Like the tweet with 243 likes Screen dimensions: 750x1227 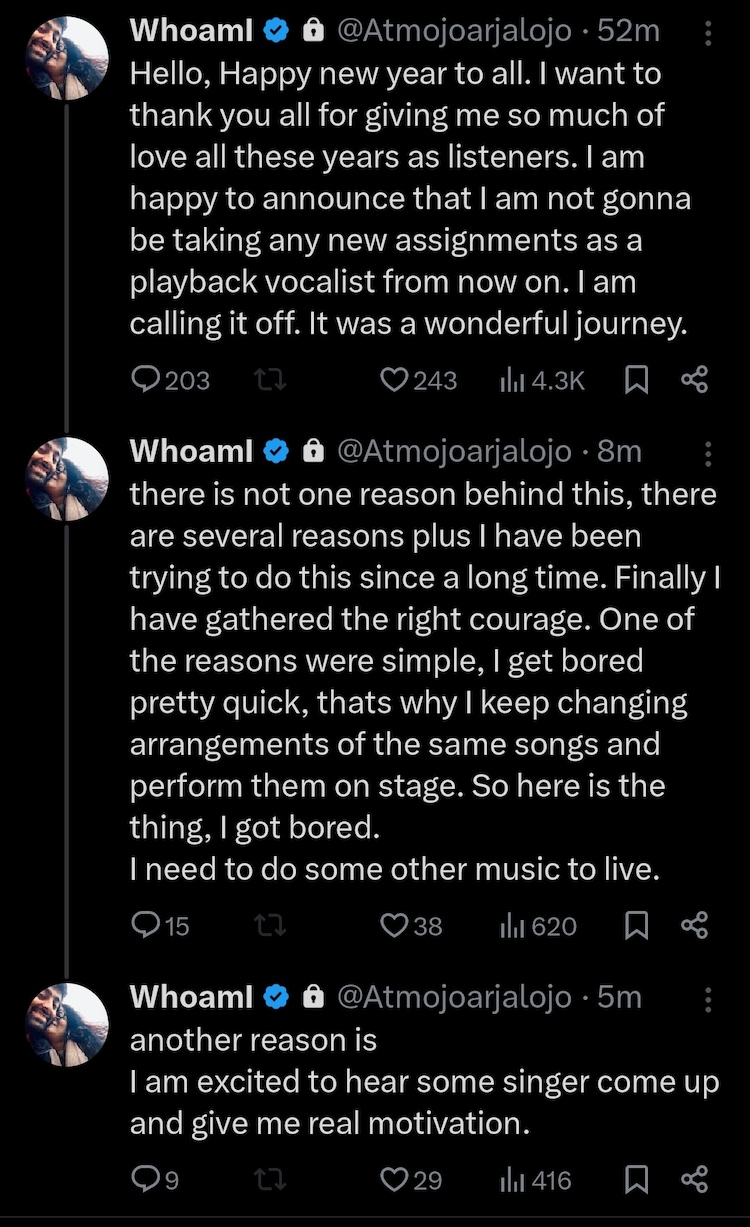point(396,380)
